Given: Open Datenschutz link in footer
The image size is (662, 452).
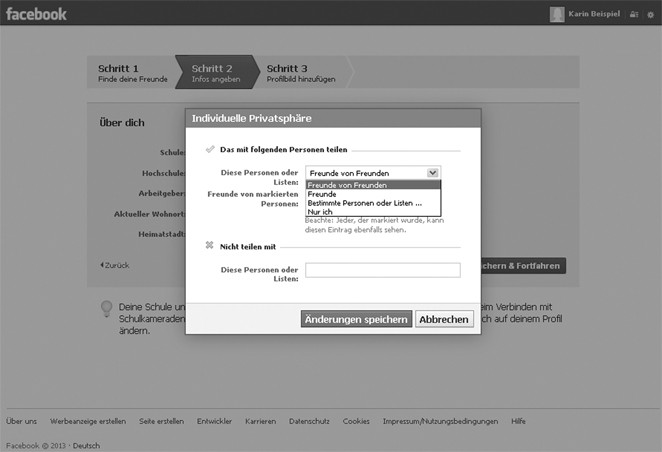Looking at the screenshot, I should (x=309, y=421).
